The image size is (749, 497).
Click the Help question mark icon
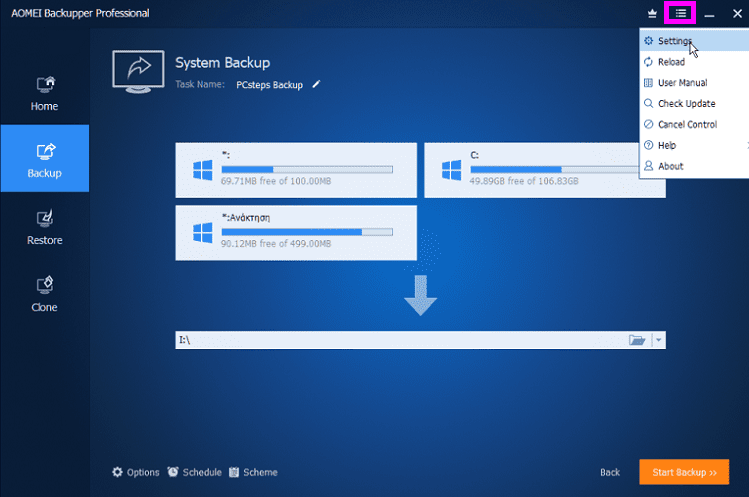[648, 145]
